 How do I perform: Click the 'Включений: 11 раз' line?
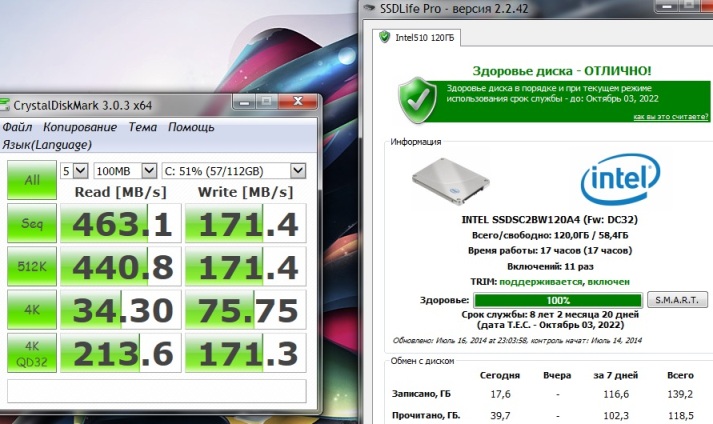tap(550, 267)
